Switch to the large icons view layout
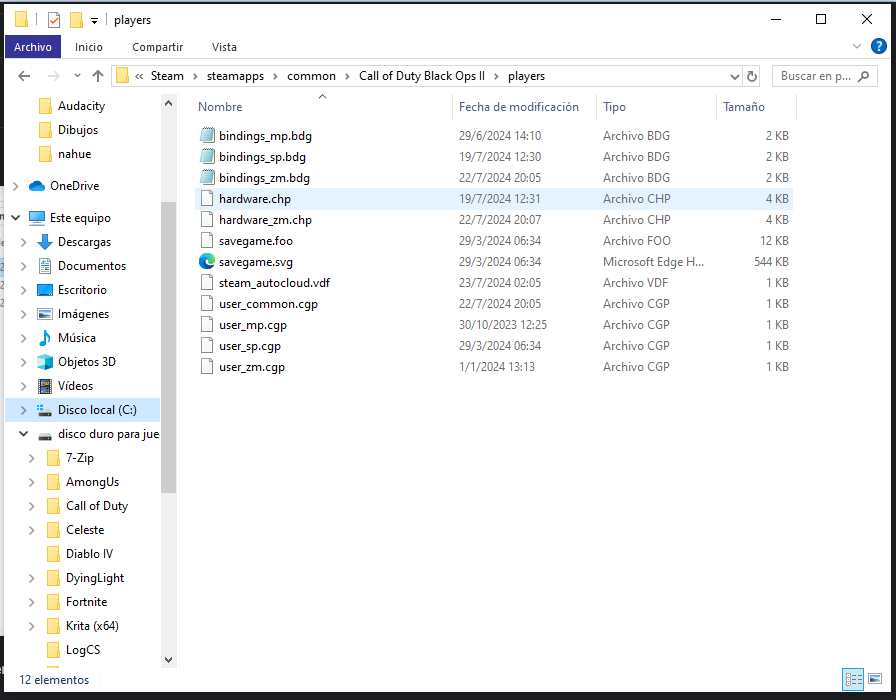 coord(875,679)
